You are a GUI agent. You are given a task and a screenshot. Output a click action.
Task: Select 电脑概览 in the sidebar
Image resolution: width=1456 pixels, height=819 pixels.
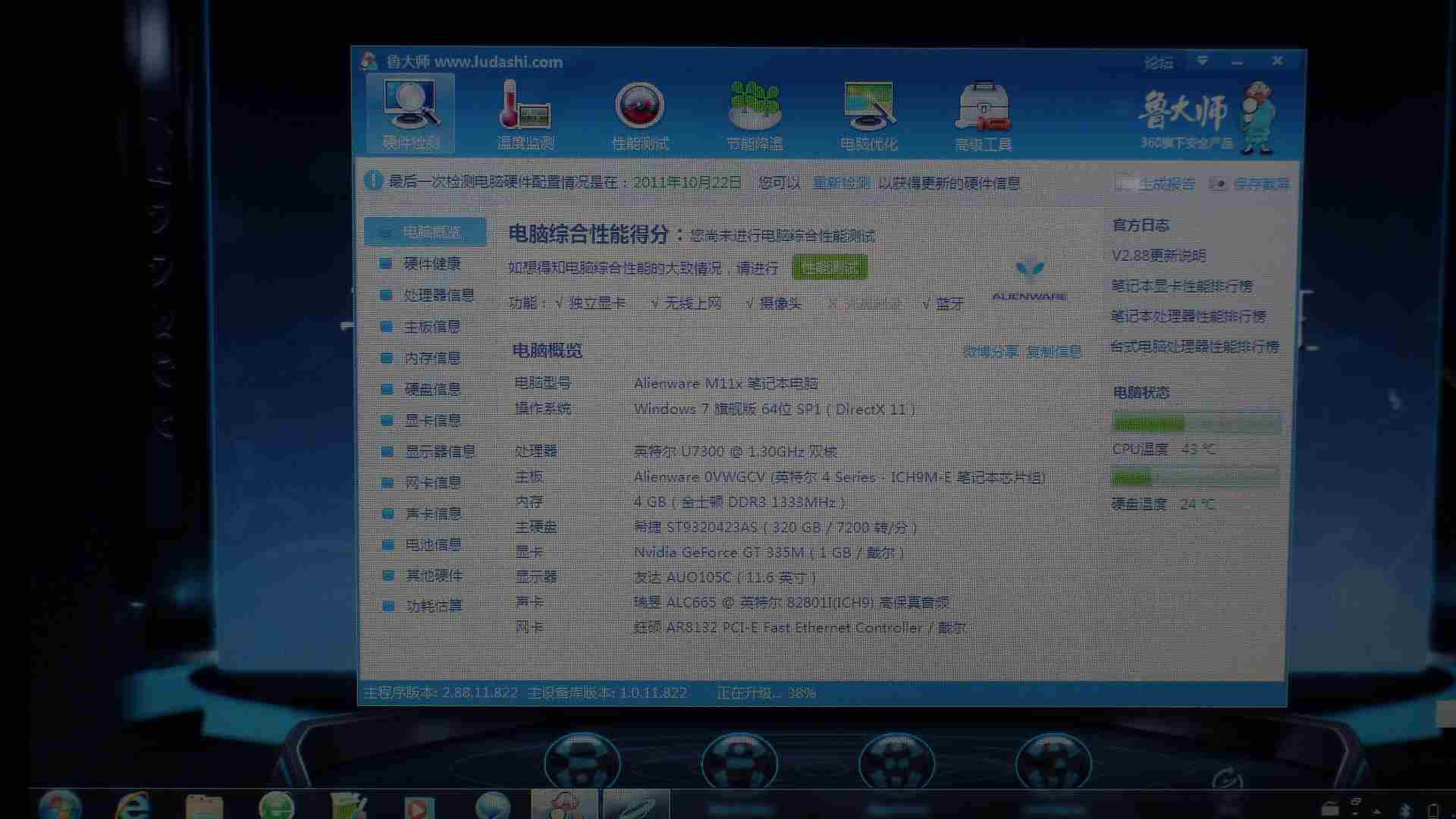point(425,232)
